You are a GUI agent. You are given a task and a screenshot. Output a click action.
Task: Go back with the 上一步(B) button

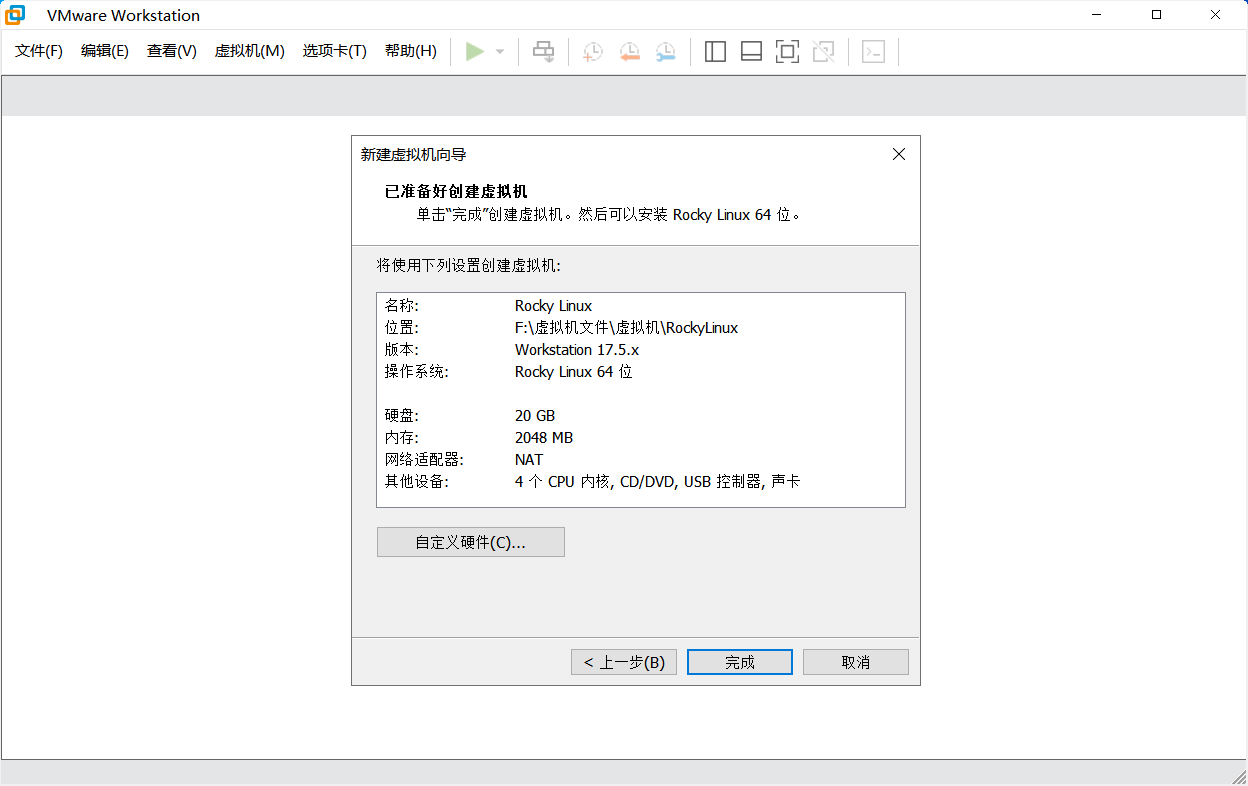coord(624,662)
